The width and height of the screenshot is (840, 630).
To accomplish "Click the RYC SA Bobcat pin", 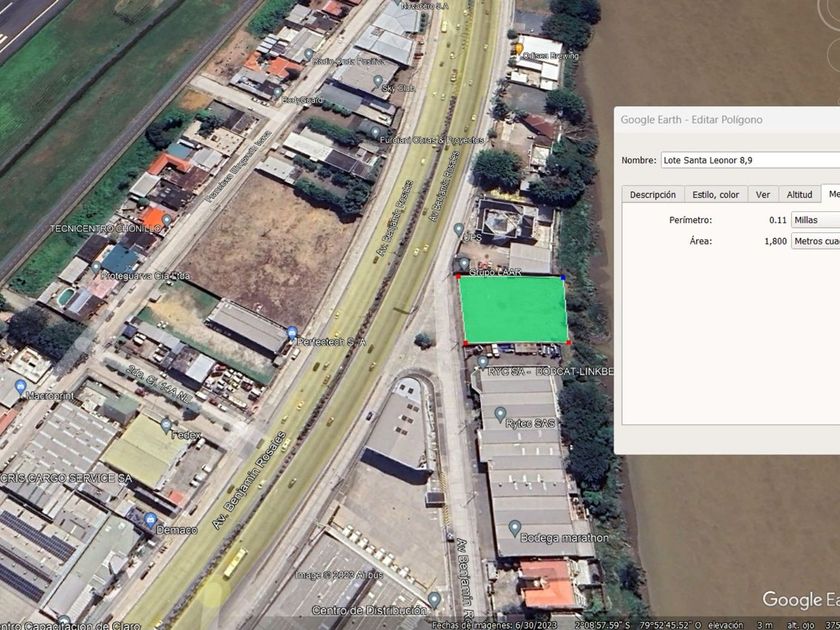I will [x=483, y=362].
